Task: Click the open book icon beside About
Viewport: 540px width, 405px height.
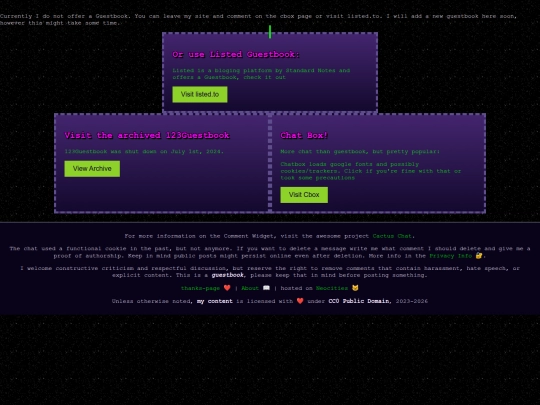Action: [267, 288]
